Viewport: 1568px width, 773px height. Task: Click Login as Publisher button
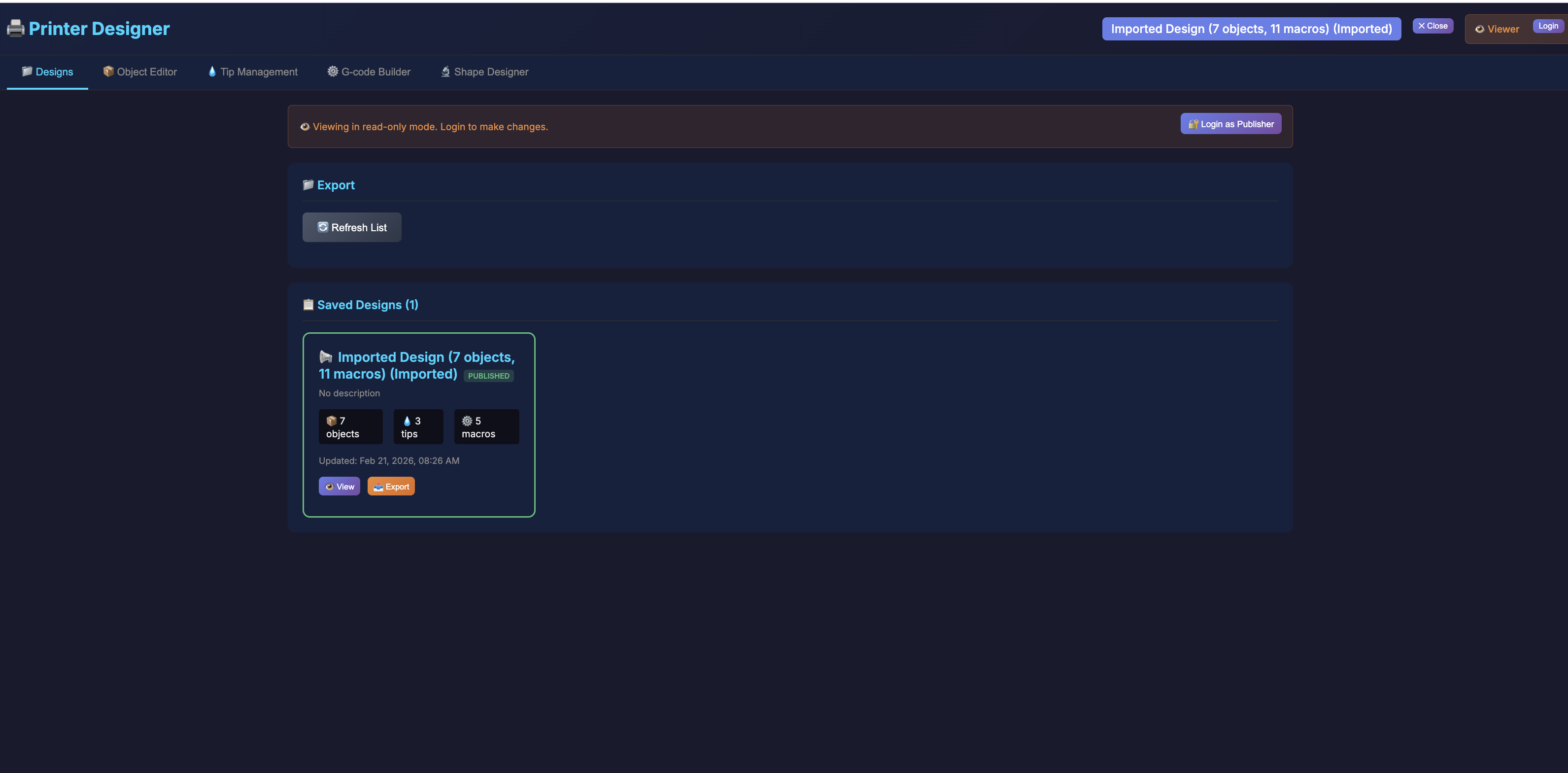click(x=1231, y=124)
